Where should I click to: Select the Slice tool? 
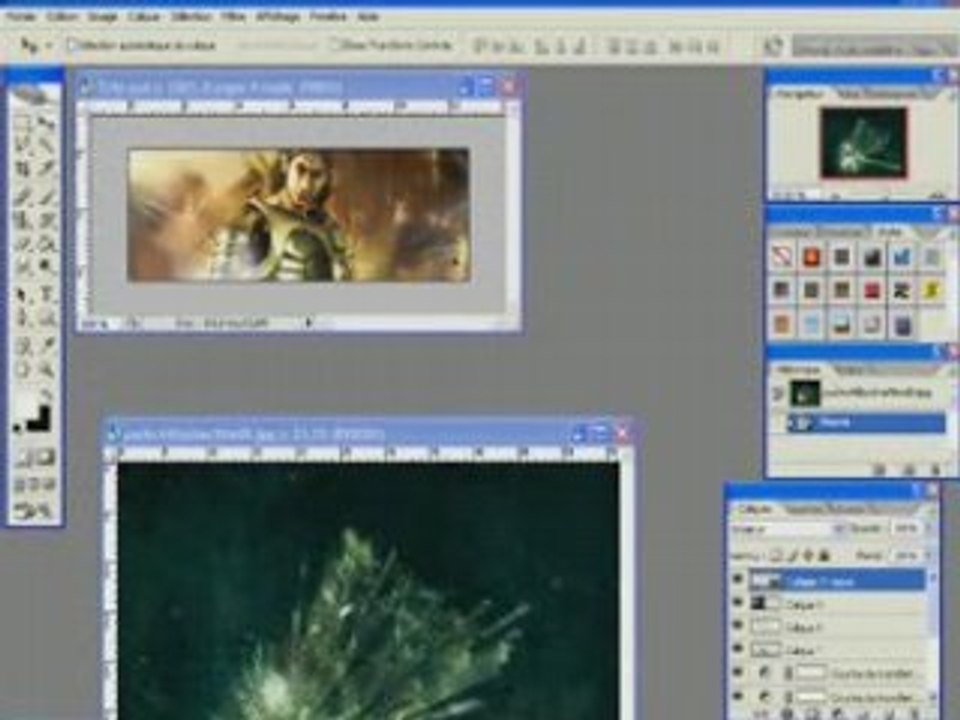click(x=46, y=168)
